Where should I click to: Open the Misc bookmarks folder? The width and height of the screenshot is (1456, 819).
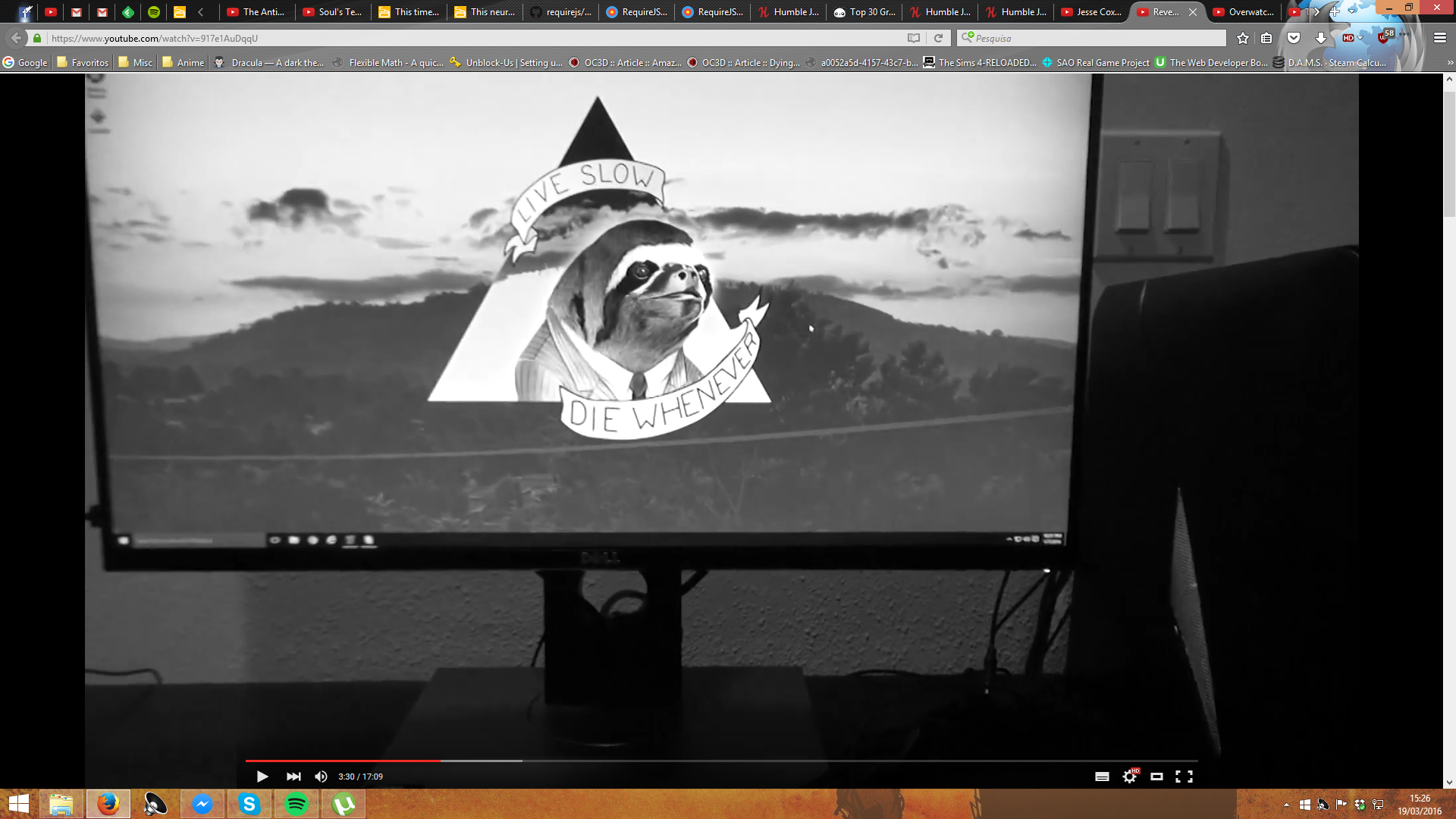click(x=135, y=63)
